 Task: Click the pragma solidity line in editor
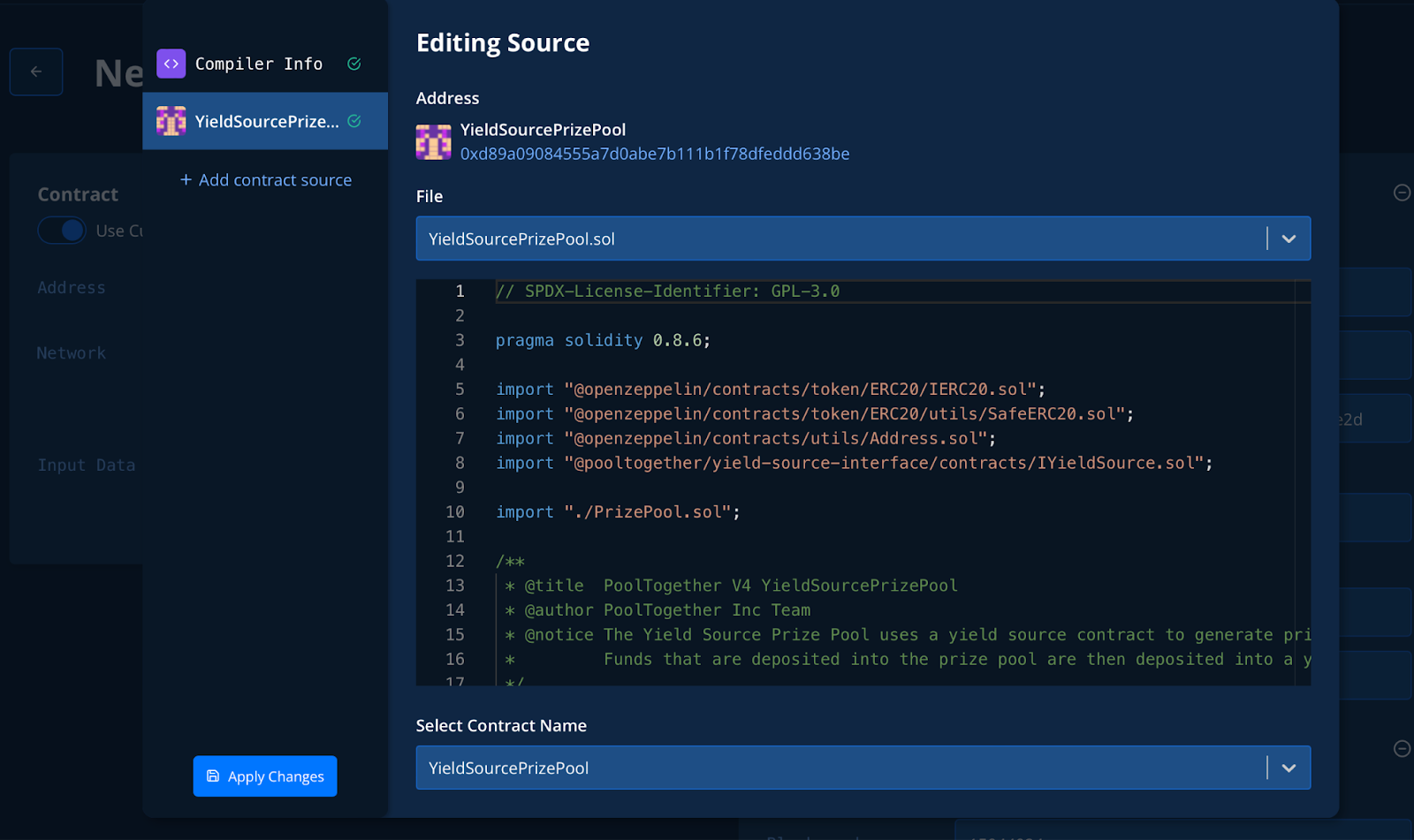point(603,340)
